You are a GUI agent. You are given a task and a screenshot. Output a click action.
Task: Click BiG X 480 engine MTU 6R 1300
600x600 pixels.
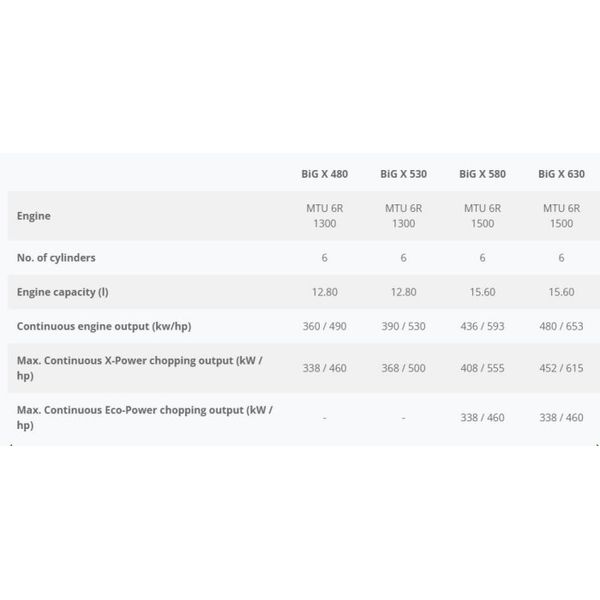(324, 216)
